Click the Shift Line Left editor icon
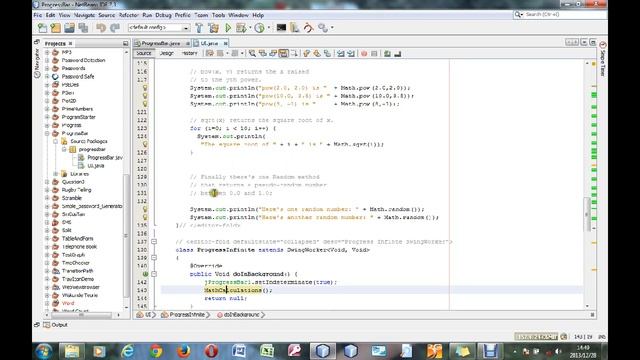640x360 pixels. (340, 53)
